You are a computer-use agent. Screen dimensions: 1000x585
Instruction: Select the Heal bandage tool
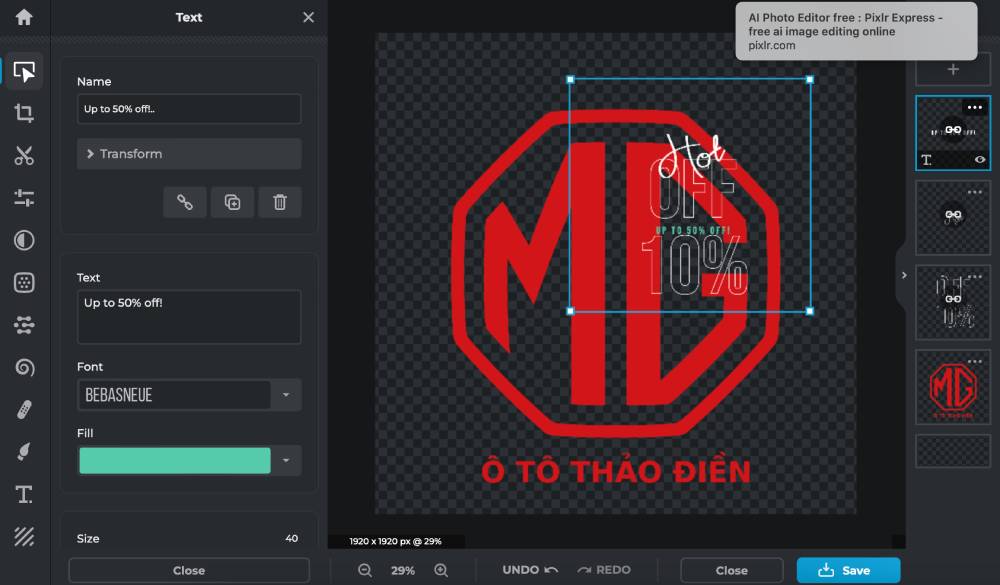pyautogui.click(x=24, y=410)
